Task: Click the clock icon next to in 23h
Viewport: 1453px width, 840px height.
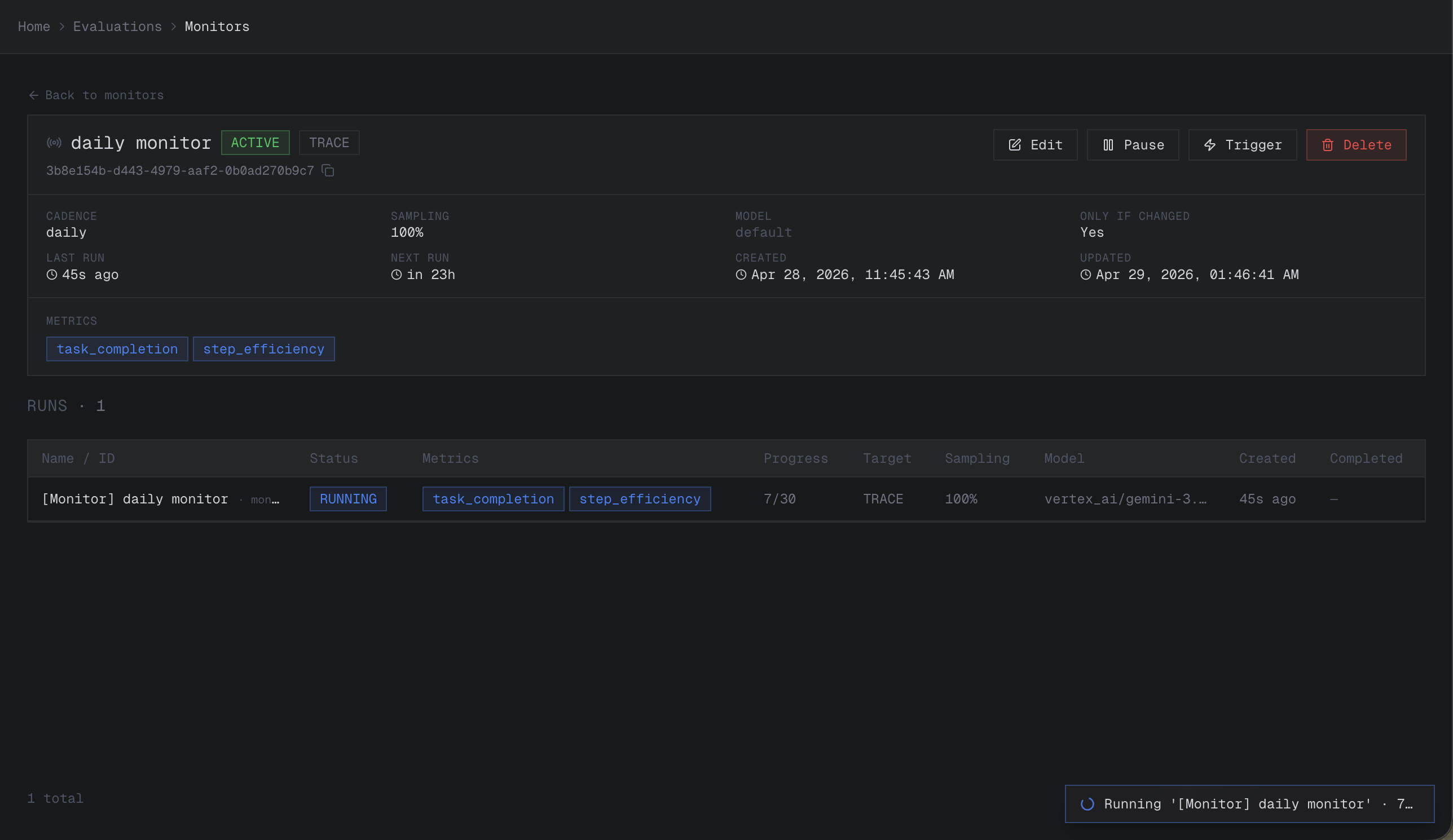Action: [397, 275]
